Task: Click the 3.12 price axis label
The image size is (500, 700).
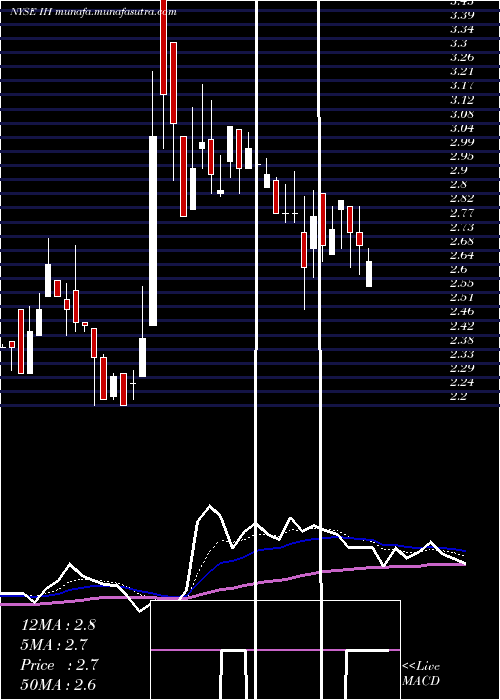Action: coord(462,100)
